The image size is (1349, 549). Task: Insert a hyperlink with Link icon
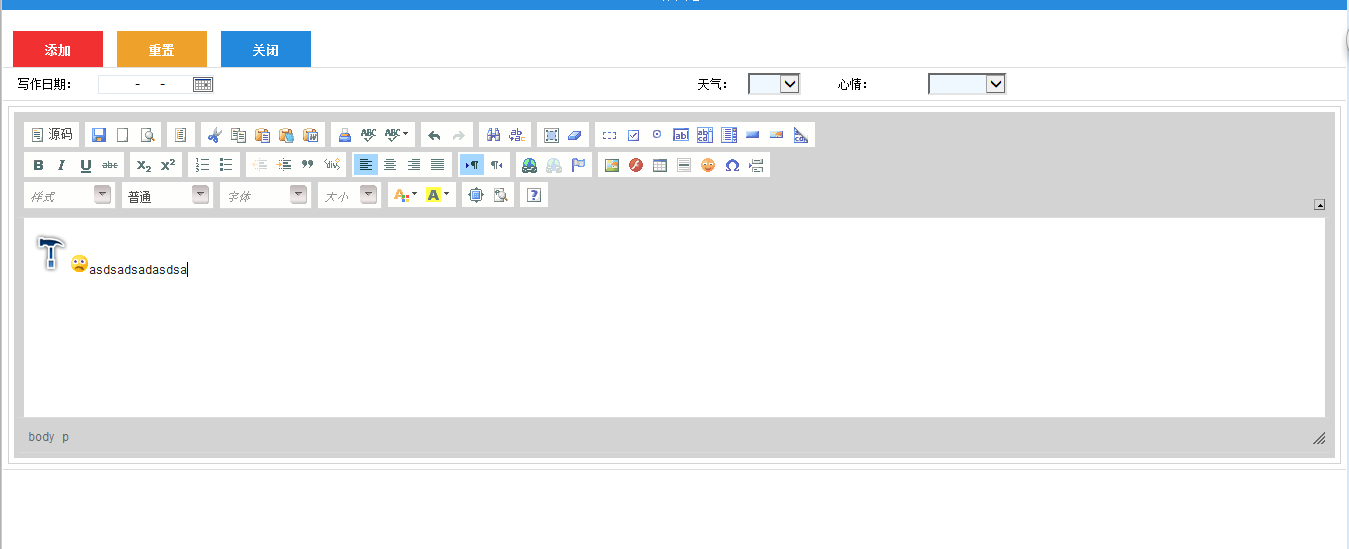pyautogui.click(x=530, y=165)
